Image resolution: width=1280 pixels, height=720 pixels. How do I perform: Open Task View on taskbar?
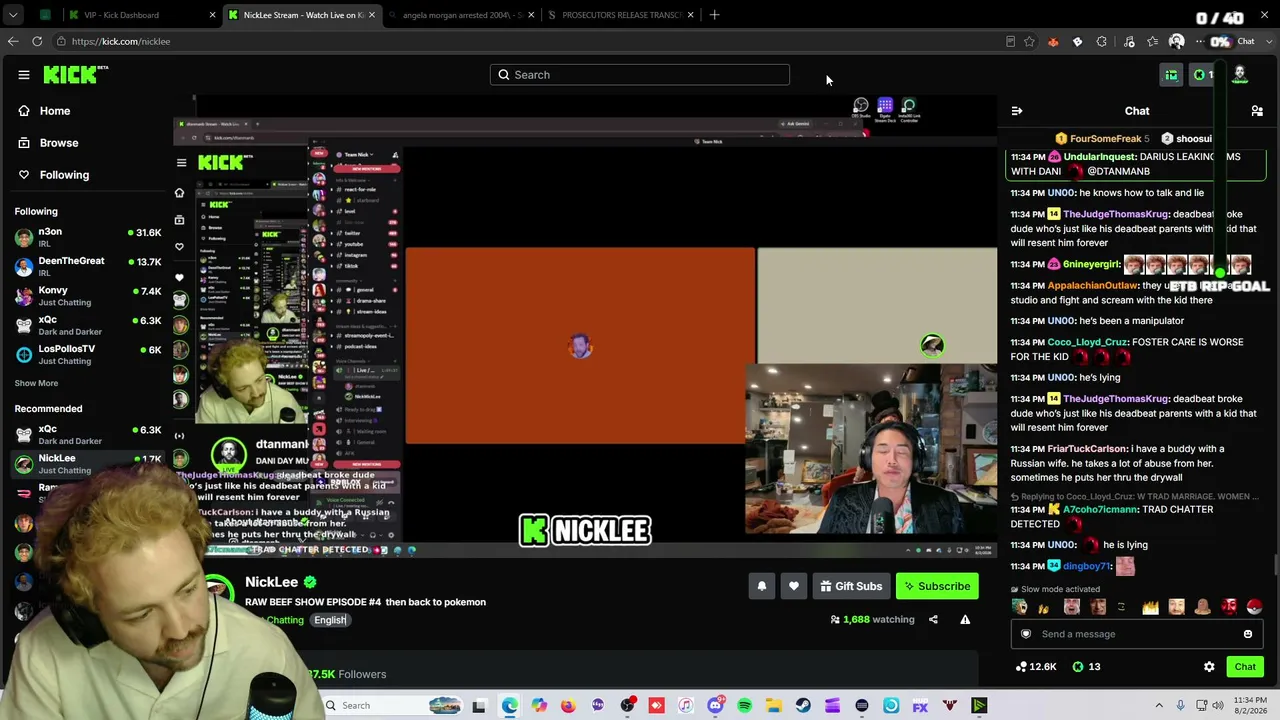[x=479, y=706]
